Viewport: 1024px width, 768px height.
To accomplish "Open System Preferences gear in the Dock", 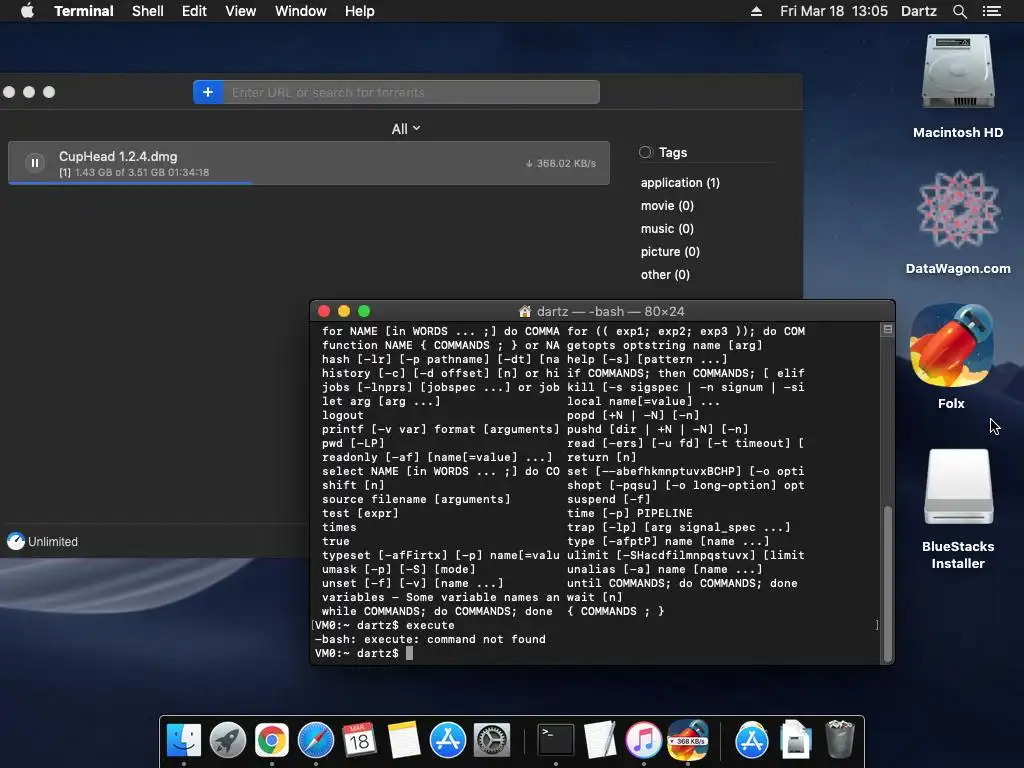I will (x=491, y=740).
